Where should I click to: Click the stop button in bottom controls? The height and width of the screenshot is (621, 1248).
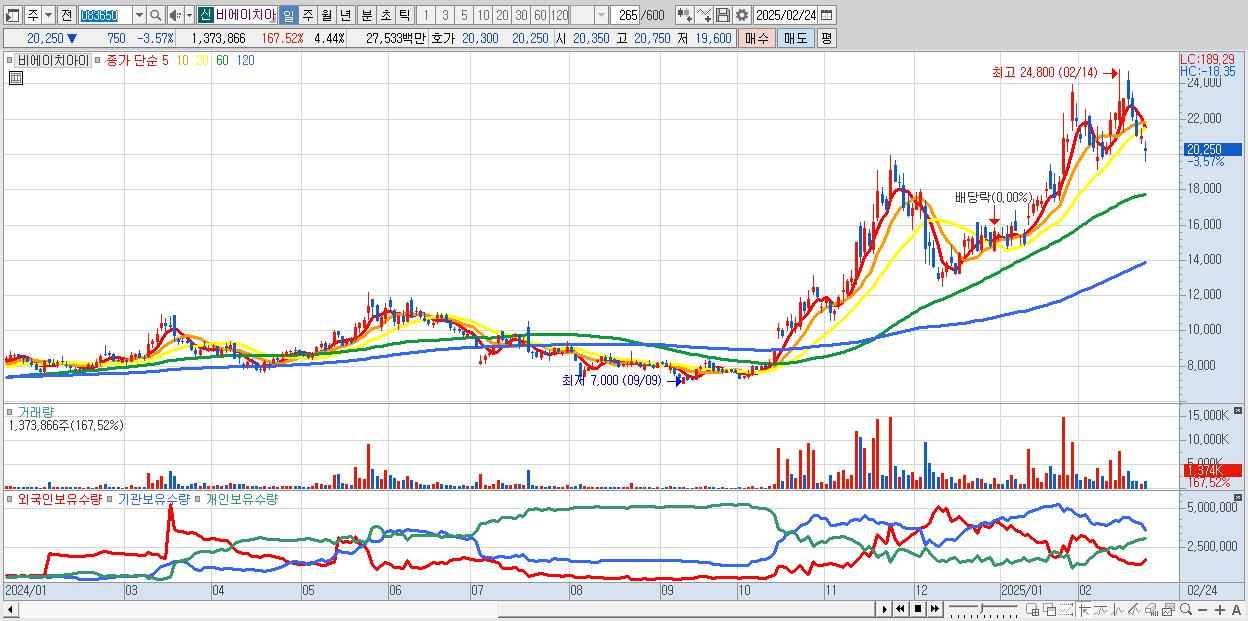[x=917, y=609]
